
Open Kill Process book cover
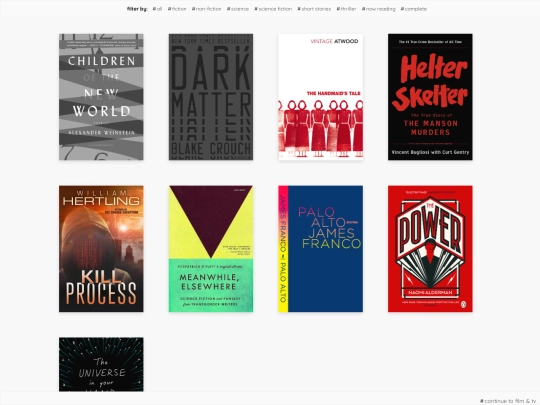[101, 249]
